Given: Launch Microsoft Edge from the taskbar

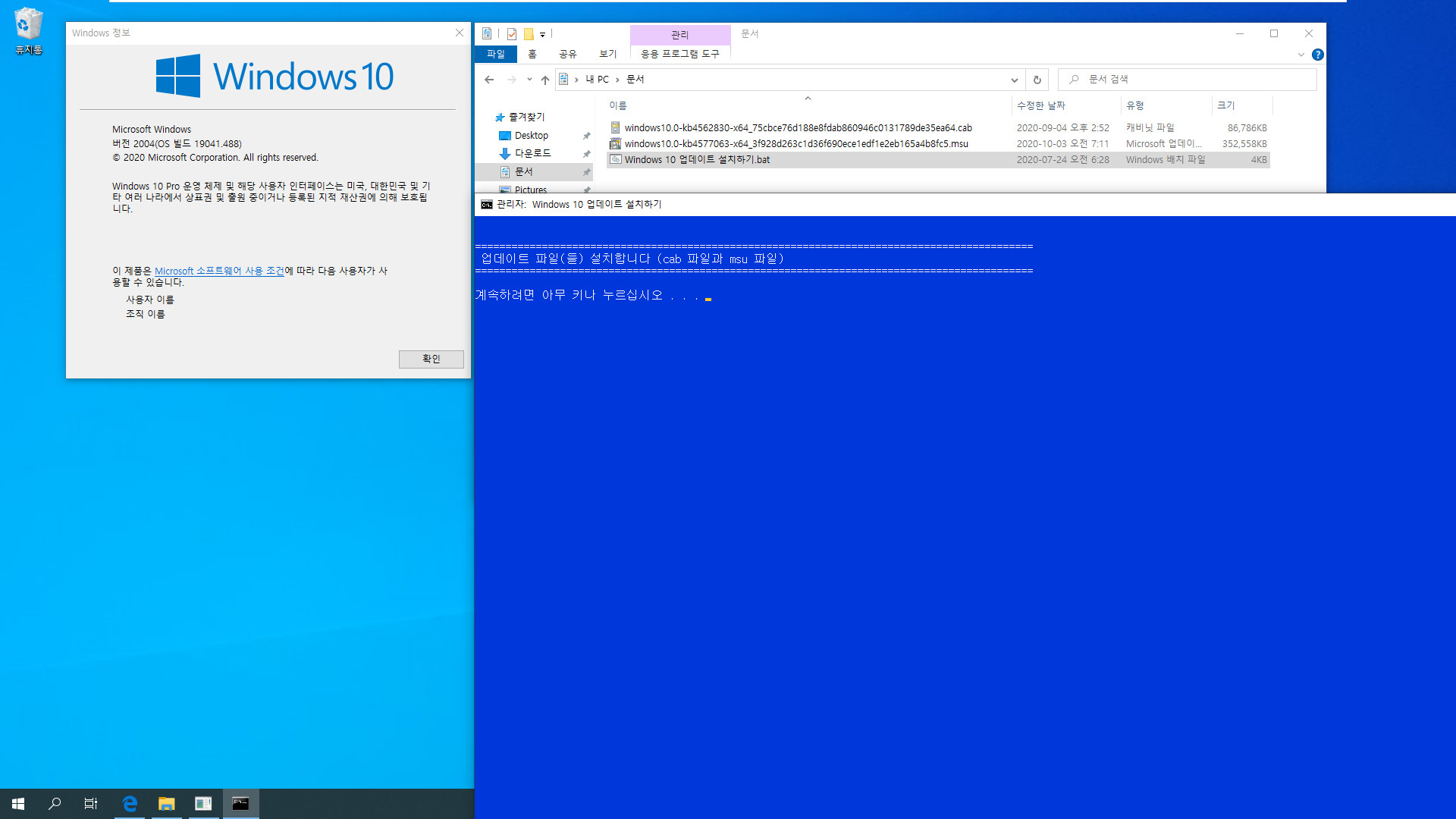Looking at the screenshot, I should 130,804.
